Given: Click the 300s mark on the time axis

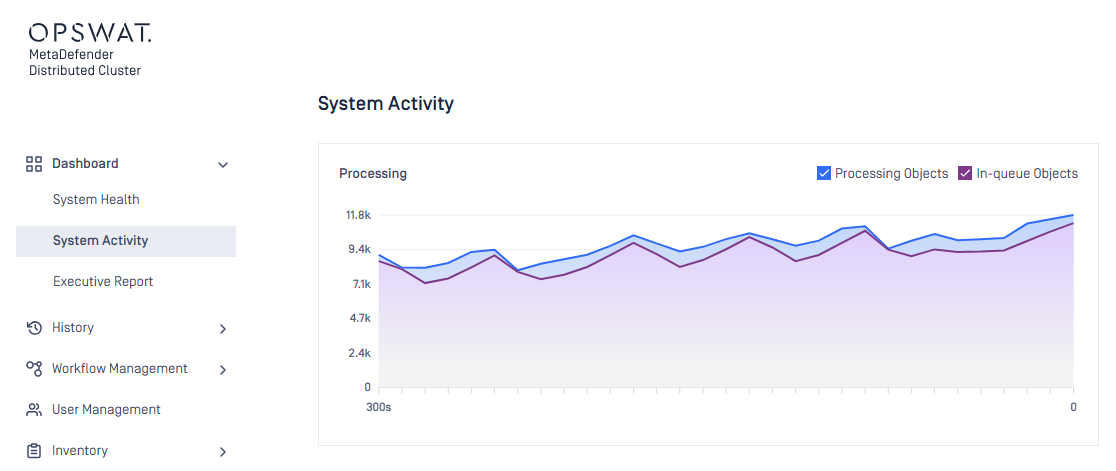Looking at the screenshot, I should (379, 407).
